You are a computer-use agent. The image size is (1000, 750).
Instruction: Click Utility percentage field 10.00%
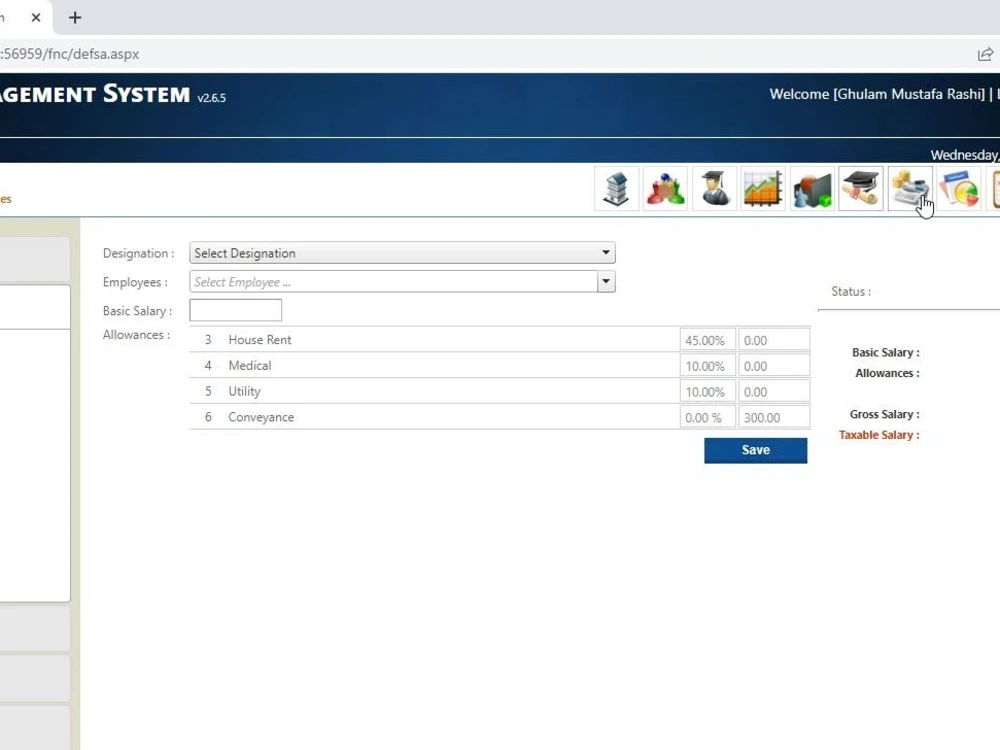pos(707,392)
